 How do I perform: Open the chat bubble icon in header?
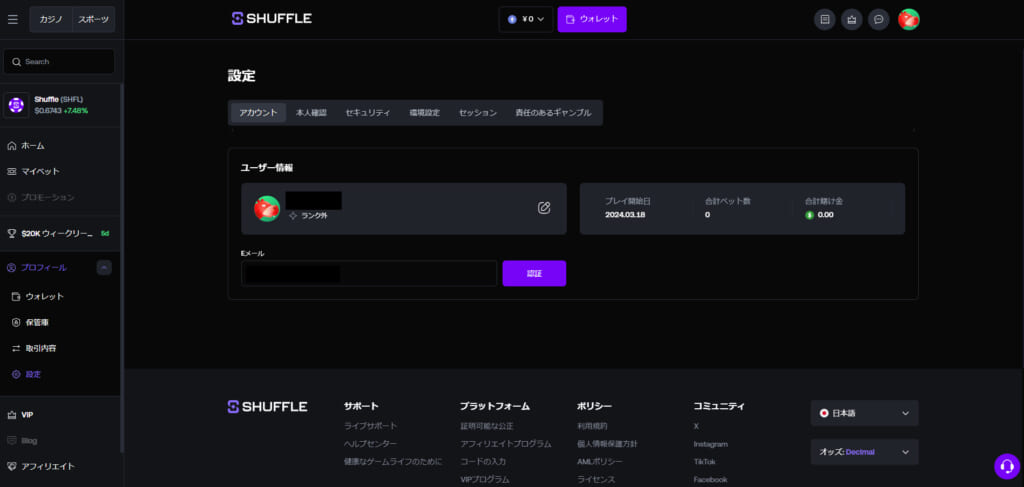[879, 20]
